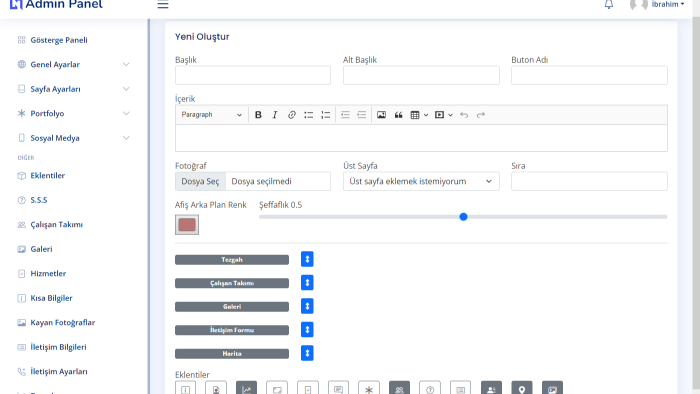Viewport: 700px width, 394px height.
Task: Click the blue reorder handle beside the Çalışan Takımı badge
Action: click(307, 282)
